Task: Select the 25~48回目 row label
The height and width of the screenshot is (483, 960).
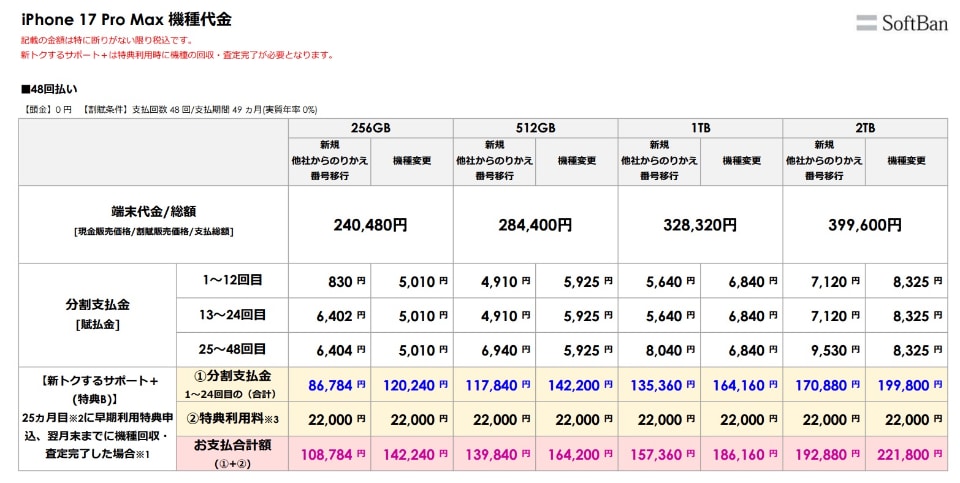Action: tap(232, 350)
